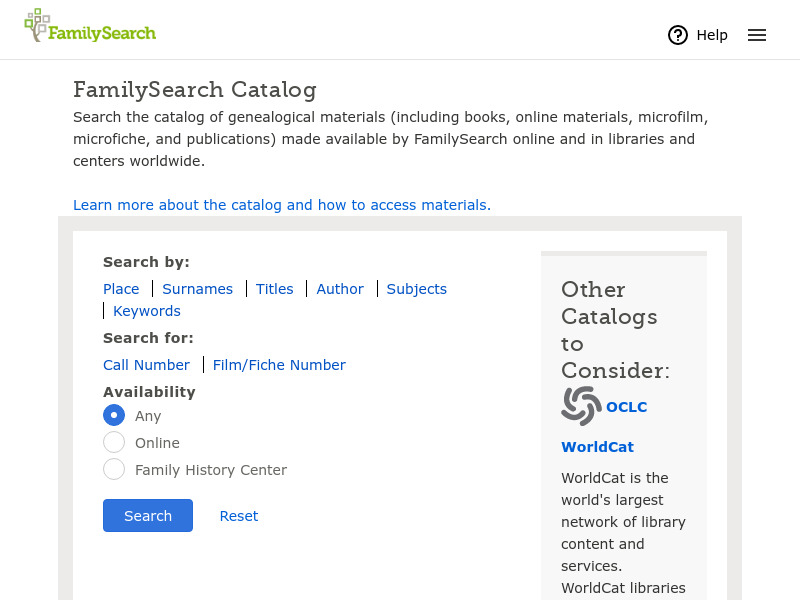Open the WorldCat link
800x600 pixels.
[x=597, y=447]
